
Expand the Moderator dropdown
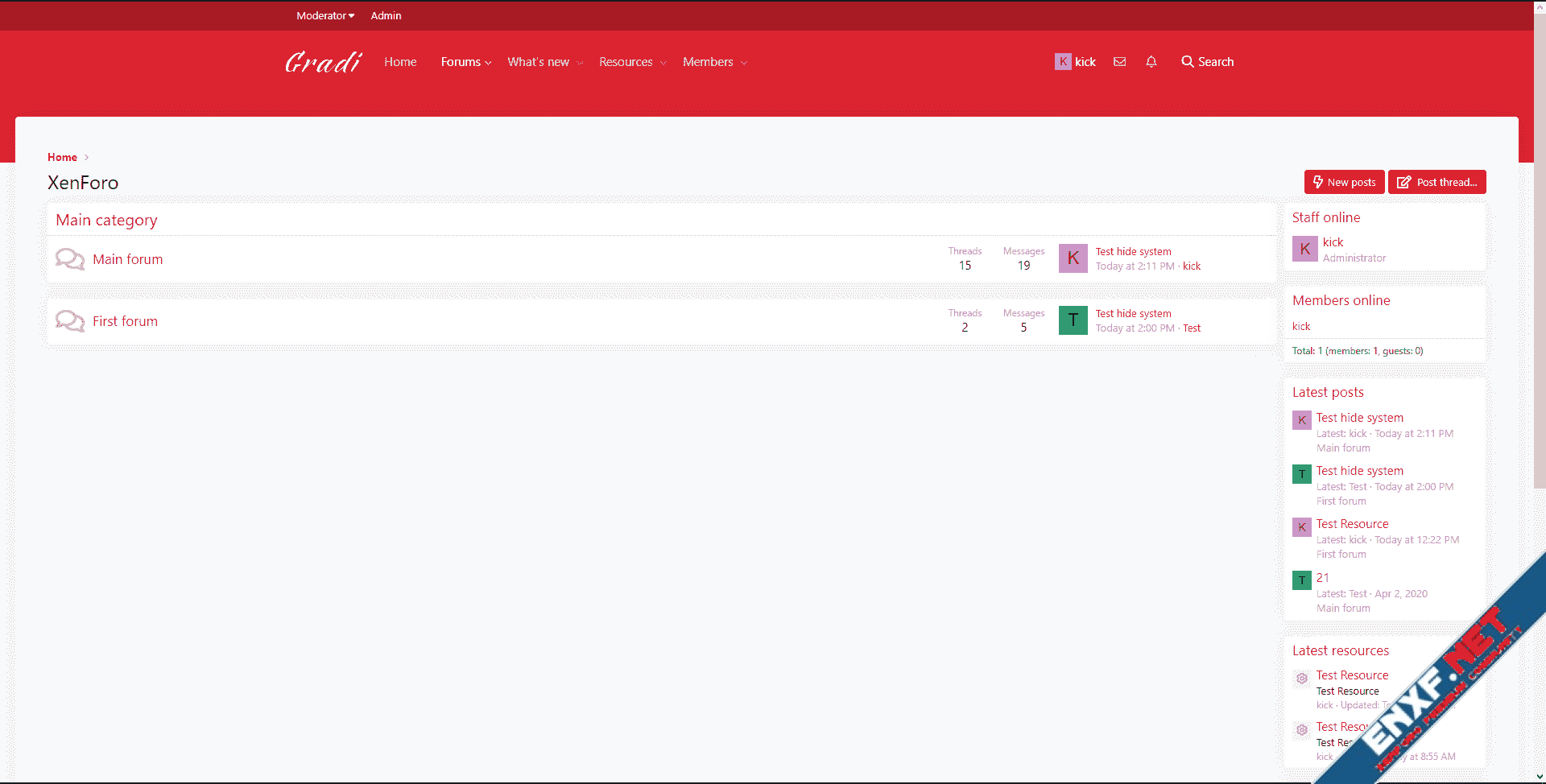point(324,15)
